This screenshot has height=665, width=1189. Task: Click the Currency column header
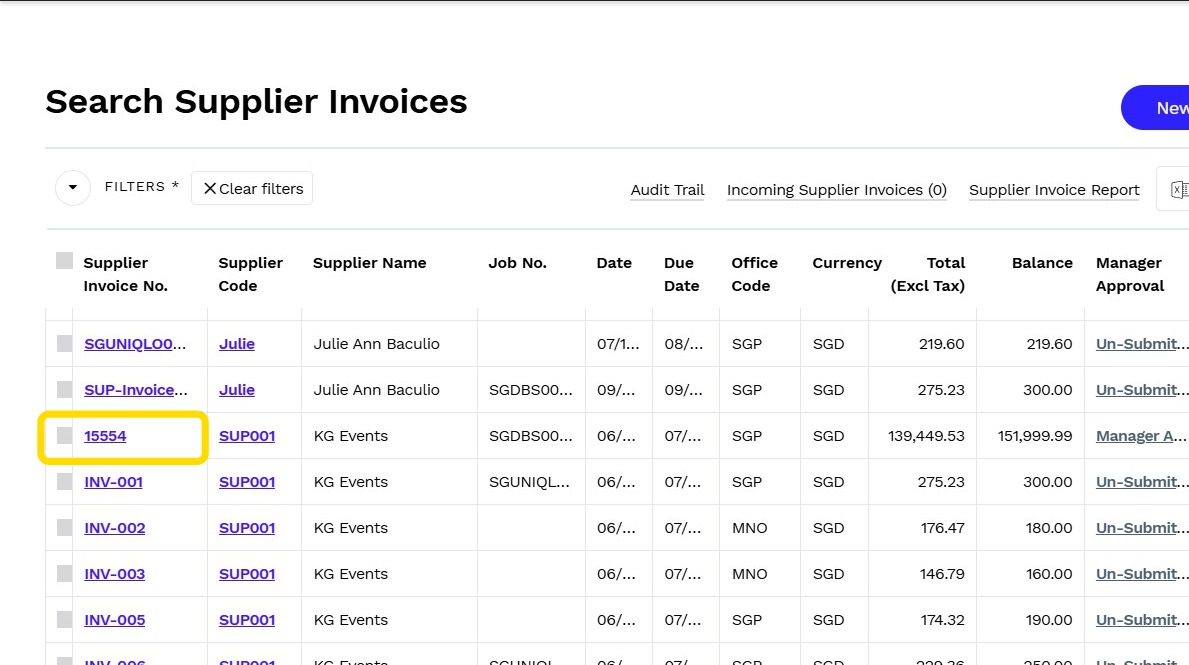coord(847,262)
